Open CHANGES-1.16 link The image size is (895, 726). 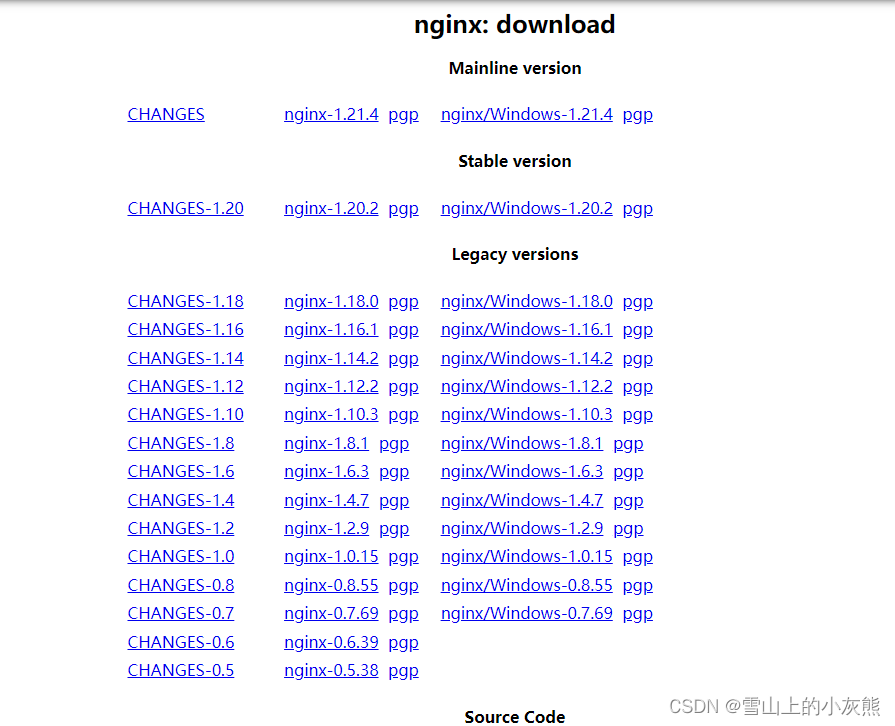186,329
